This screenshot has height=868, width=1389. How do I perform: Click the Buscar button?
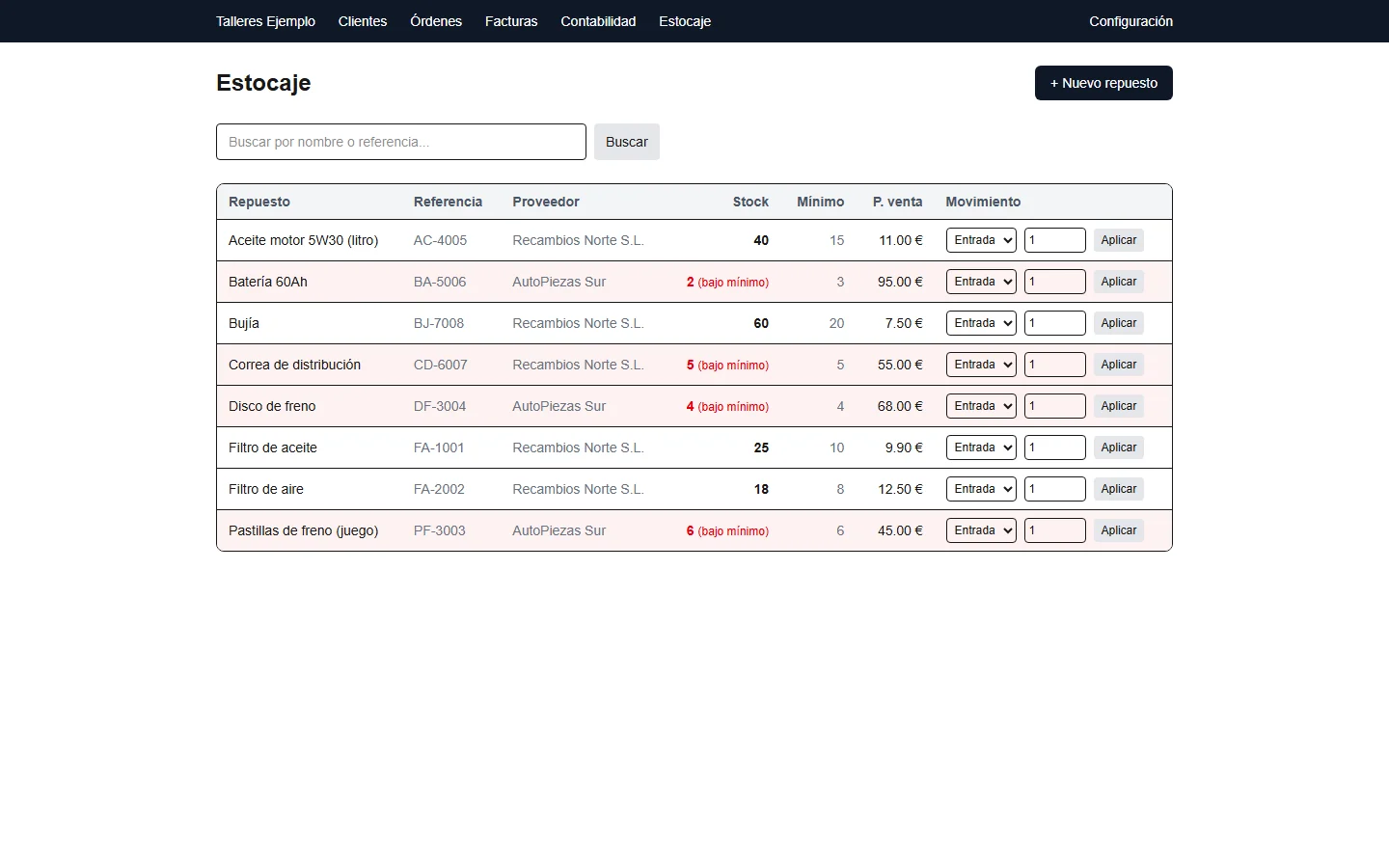click(627, 142)
